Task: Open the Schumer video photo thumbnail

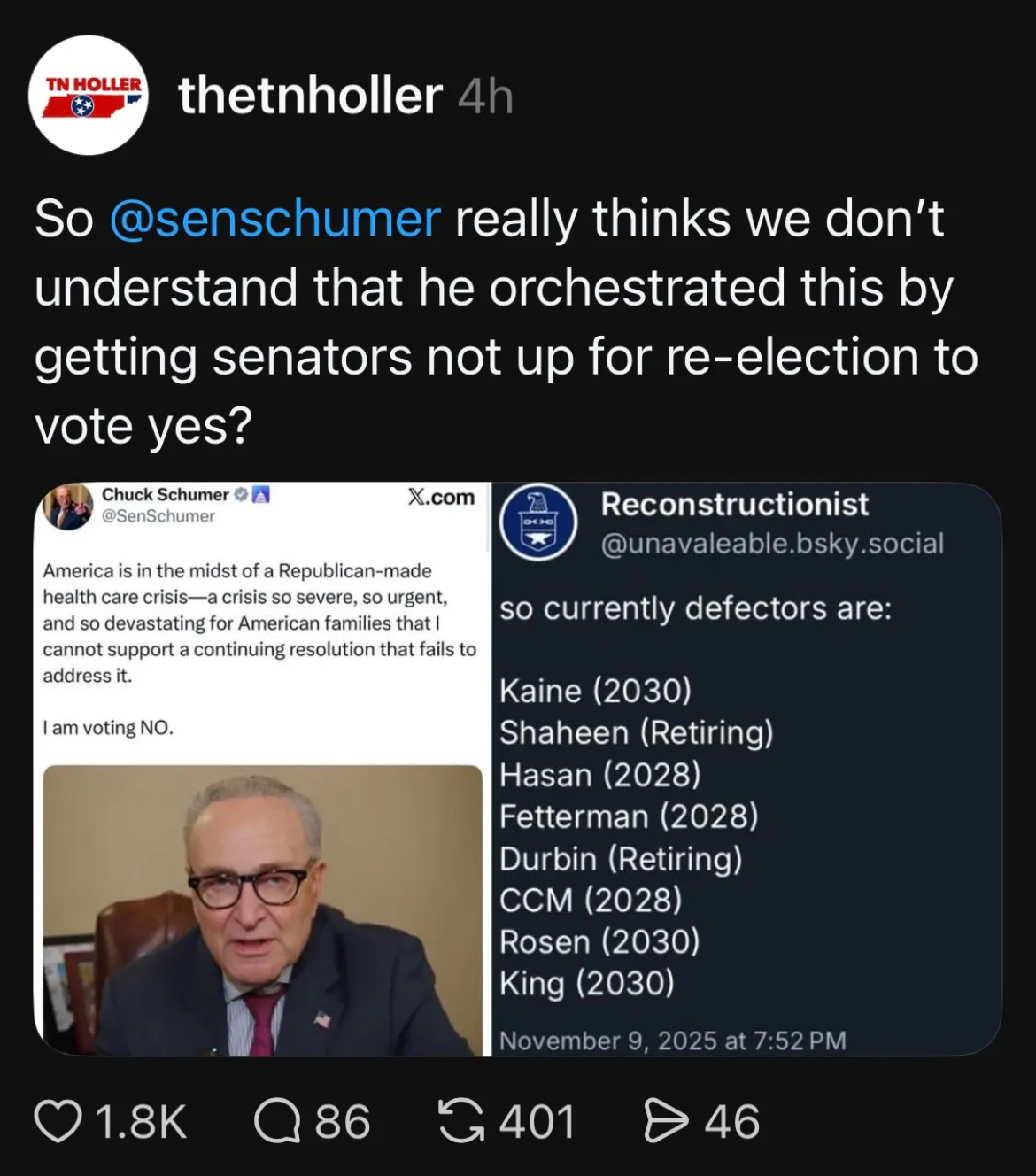Action: (x=262, y=909)
